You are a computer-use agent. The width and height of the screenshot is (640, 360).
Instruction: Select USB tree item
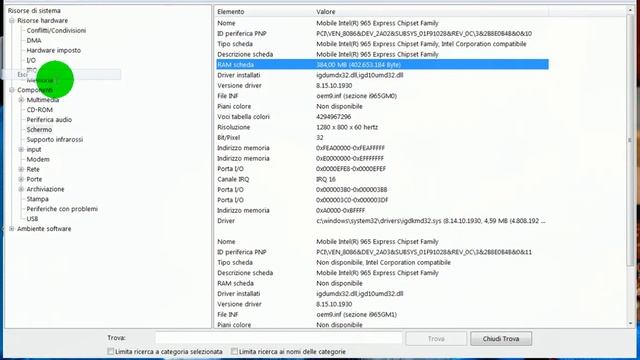(32, 219)
